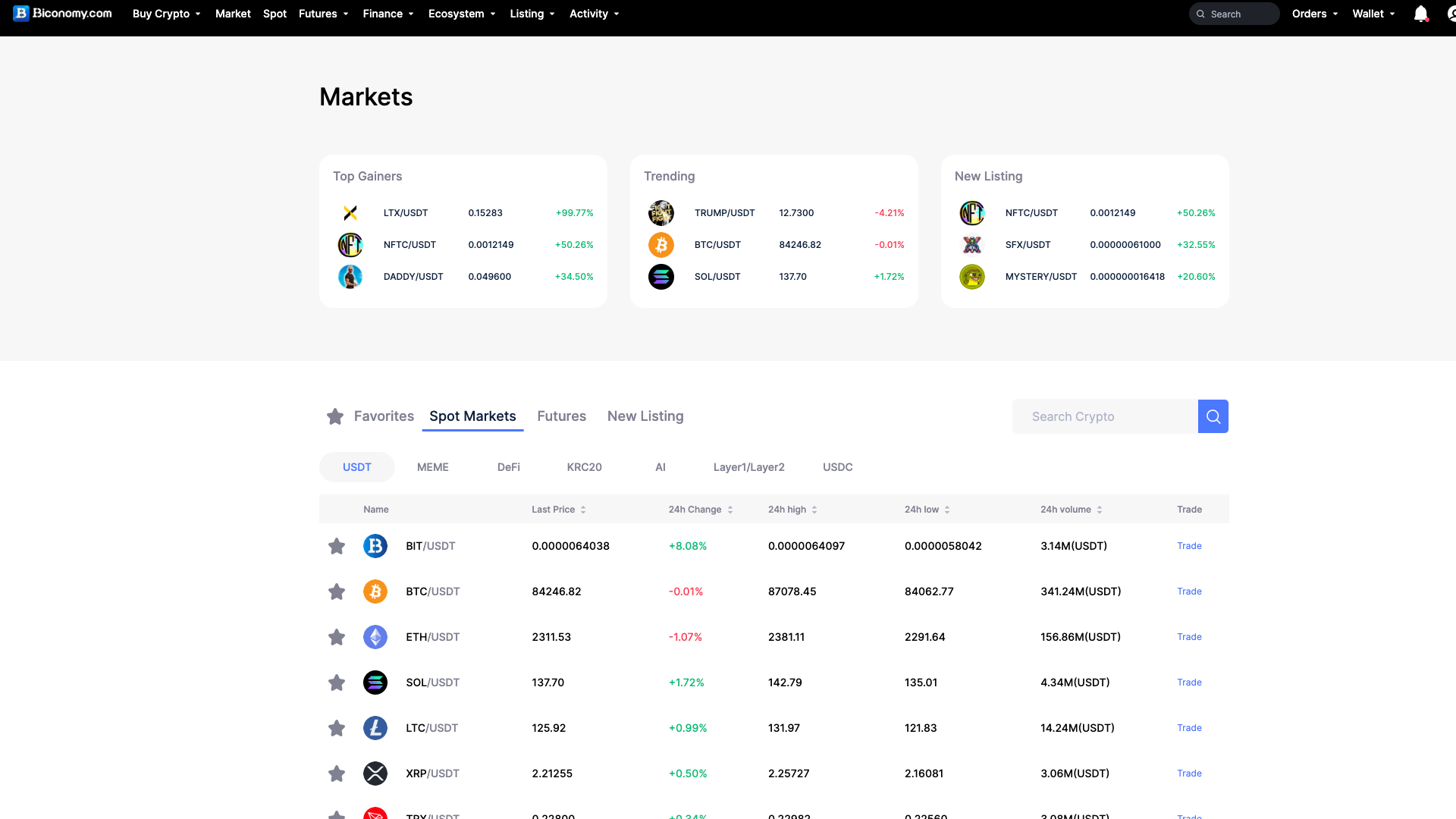
Task: Select the USDC category filter
Action: tap(838, 467)
